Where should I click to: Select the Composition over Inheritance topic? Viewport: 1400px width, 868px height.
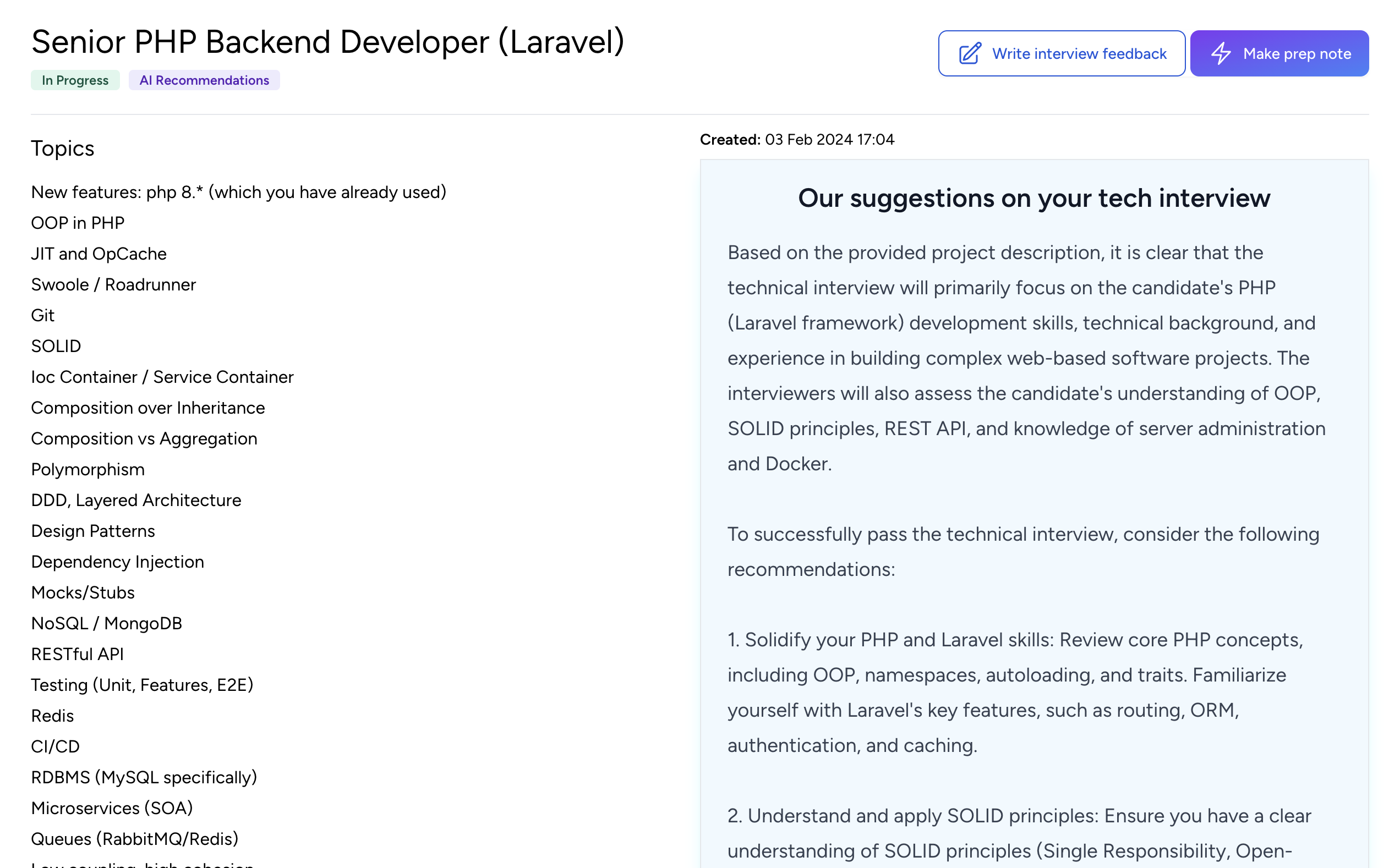coord(147,408)
